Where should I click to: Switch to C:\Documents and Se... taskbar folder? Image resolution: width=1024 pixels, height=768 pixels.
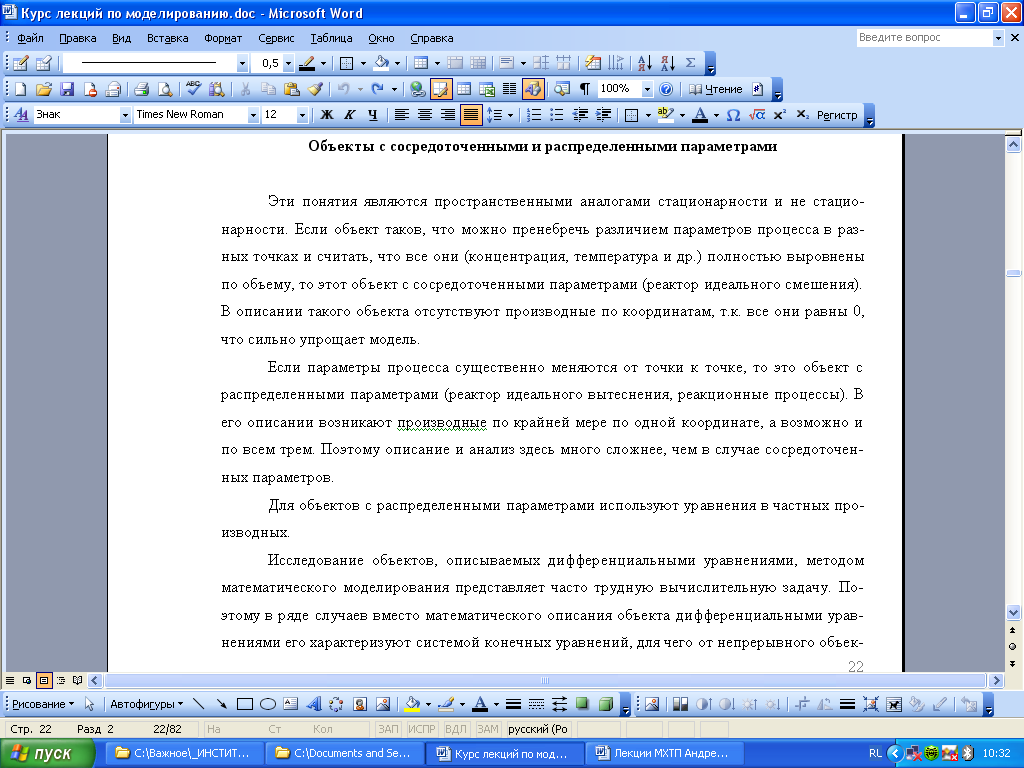[x=344, y=753]
